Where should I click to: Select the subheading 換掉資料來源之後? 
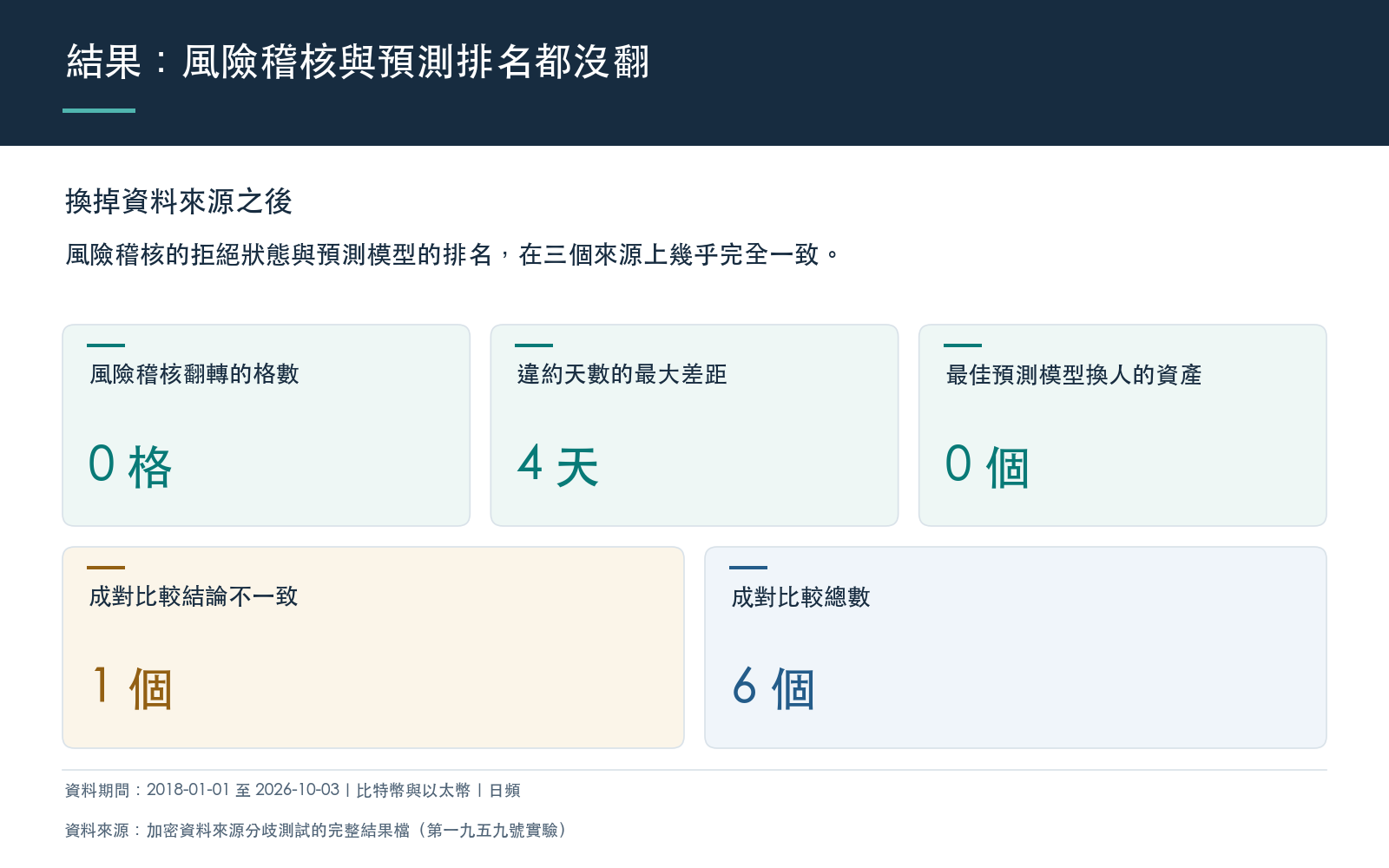pyautogui.click(x=179, y=201)
